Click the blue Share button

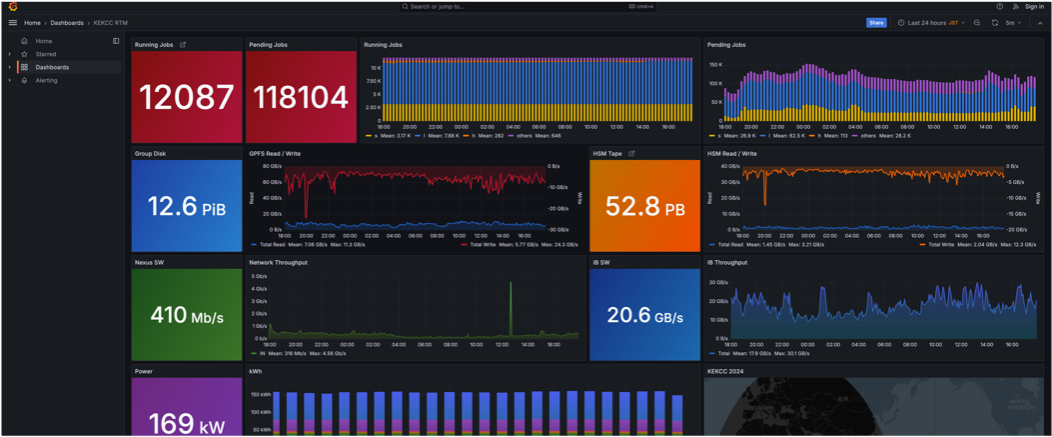876,22
